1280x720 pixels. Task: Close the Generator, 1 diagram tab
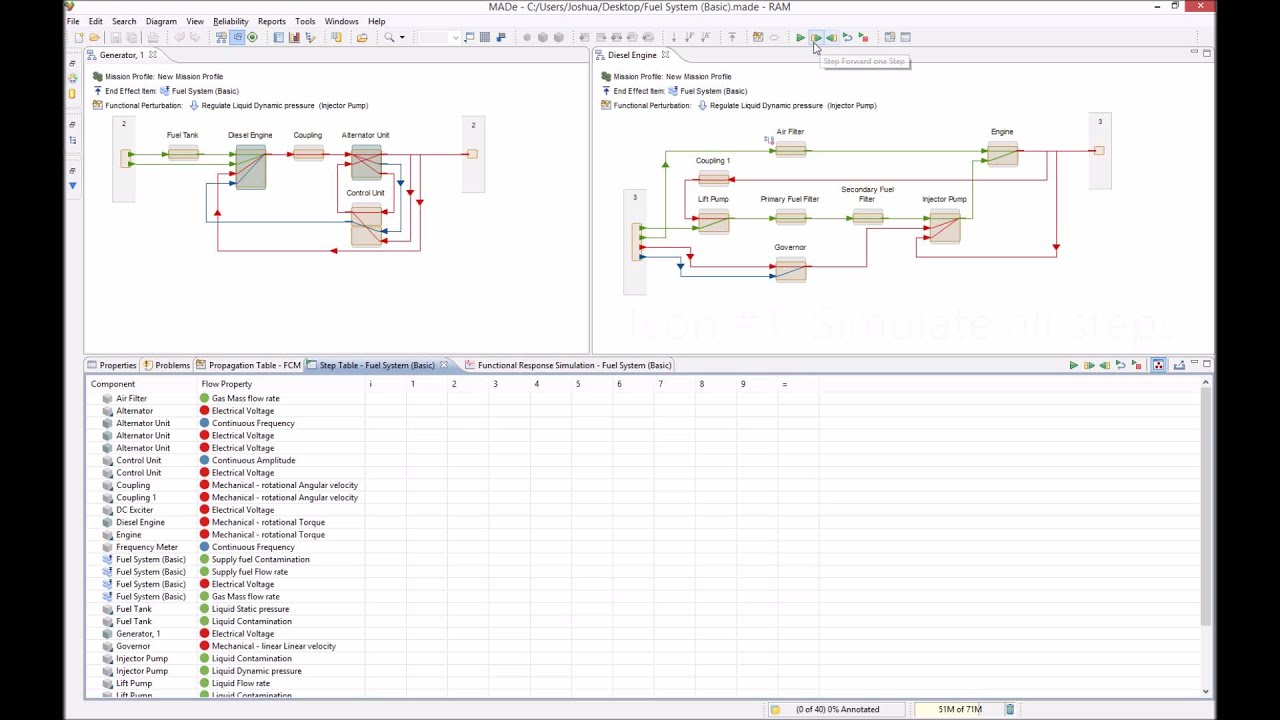pos(152,55)
